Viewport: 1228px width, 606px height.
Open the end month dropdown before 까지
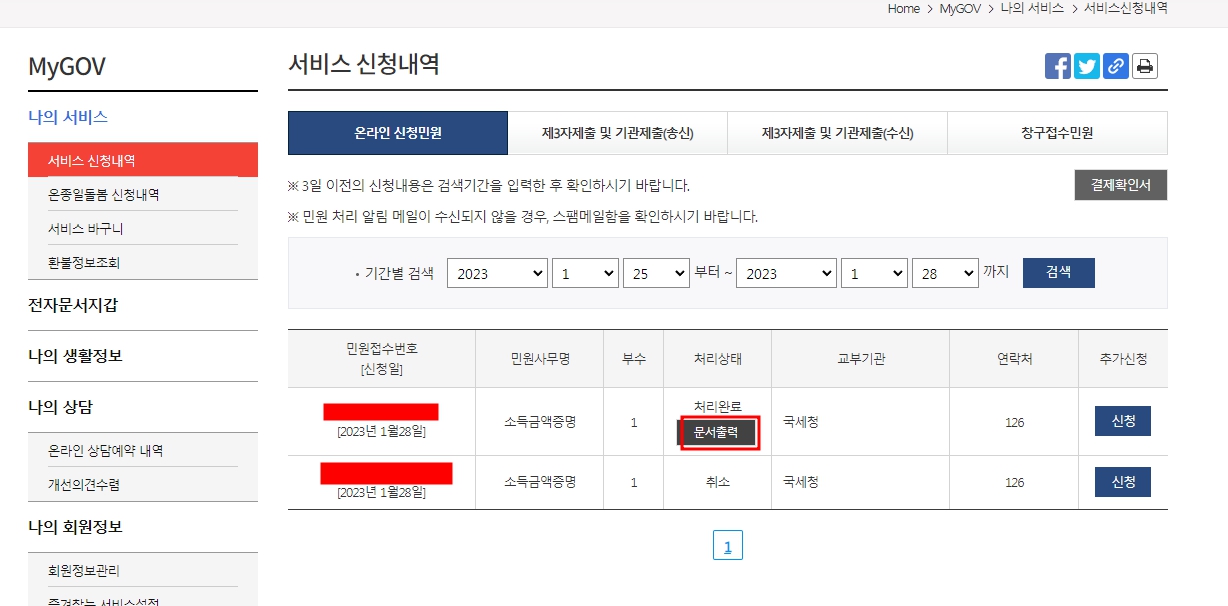pos(874,272)
